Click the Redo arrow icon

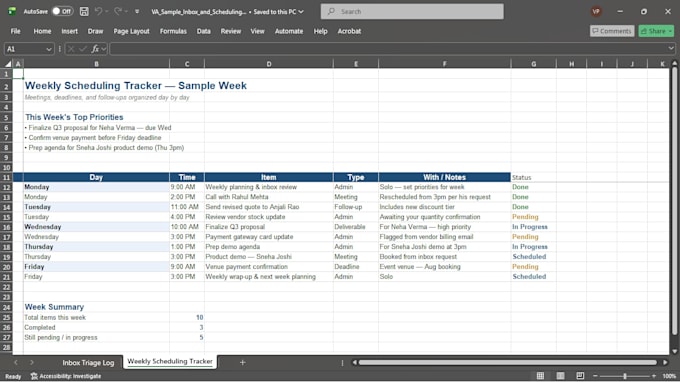(118, 12)
